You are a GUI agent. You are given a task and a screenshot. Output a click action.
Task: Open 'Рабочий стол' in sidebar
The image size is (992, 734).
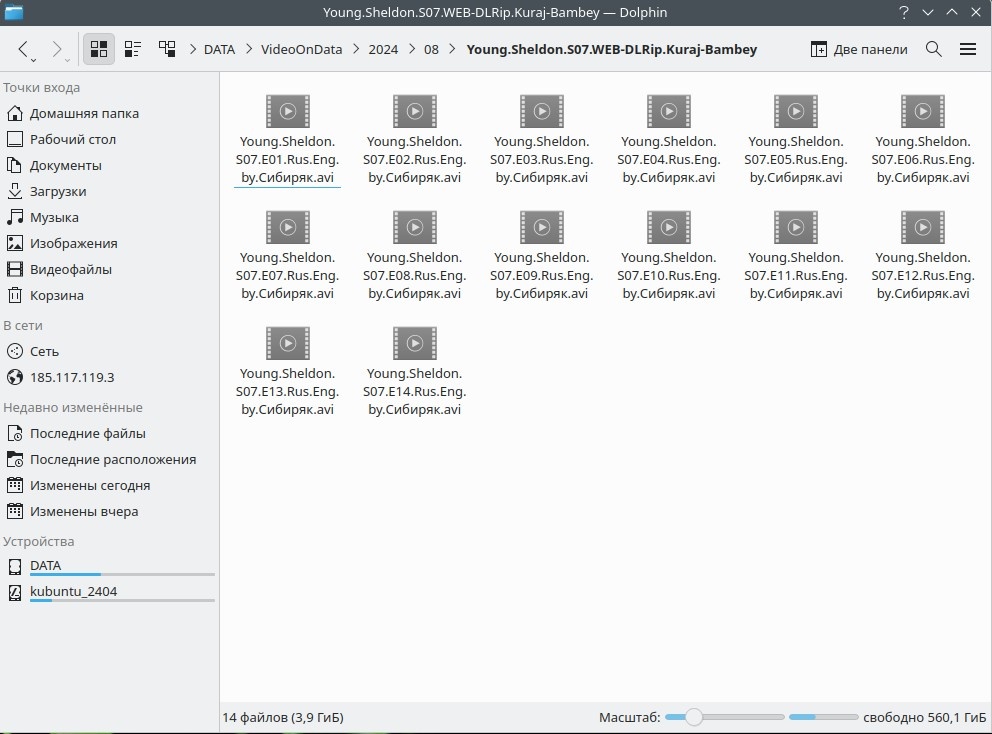109,139
